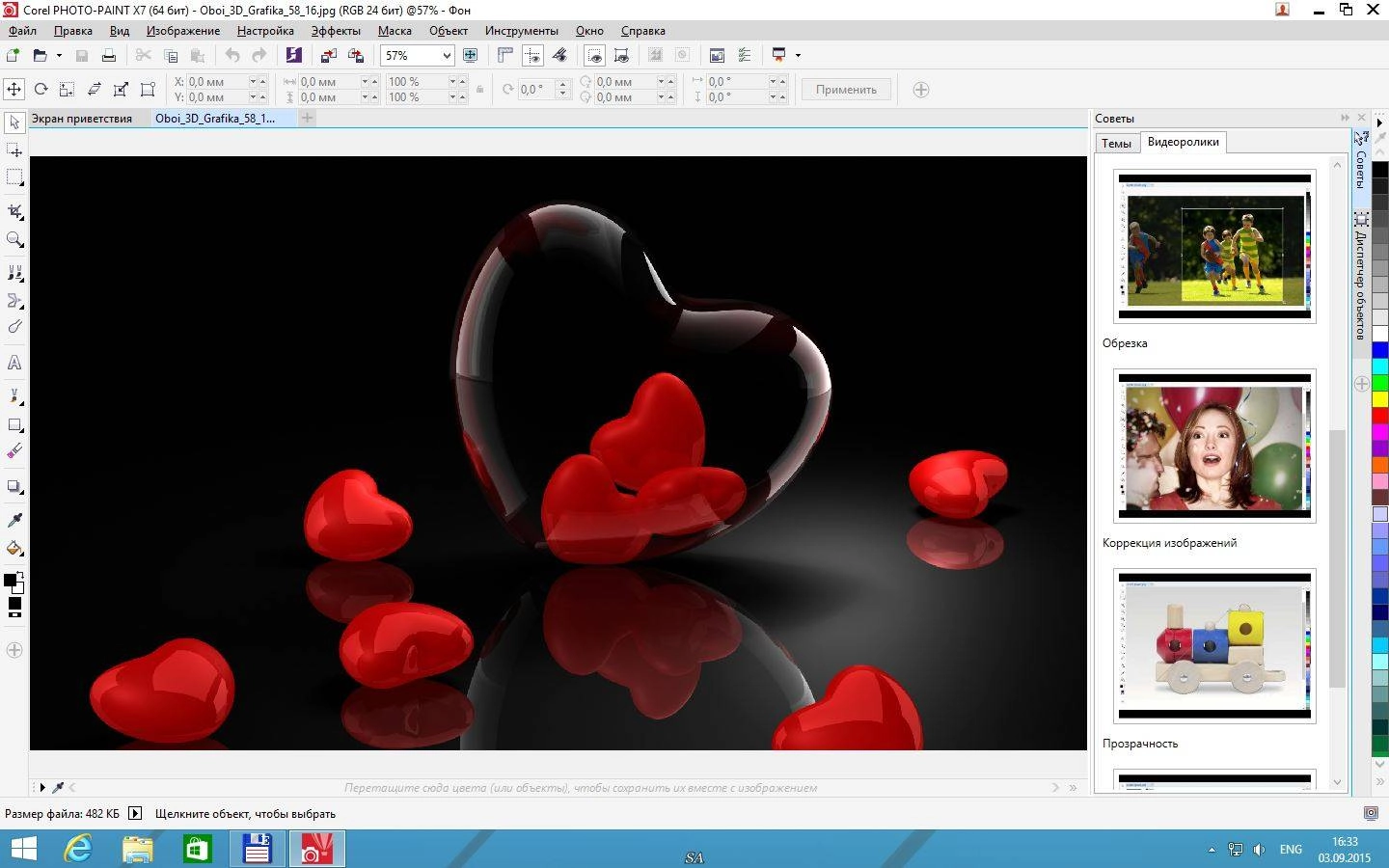The image size is (1389, 868).
Task: Select the Zoom magnifier tool
Action: click(x=14, y=239)
